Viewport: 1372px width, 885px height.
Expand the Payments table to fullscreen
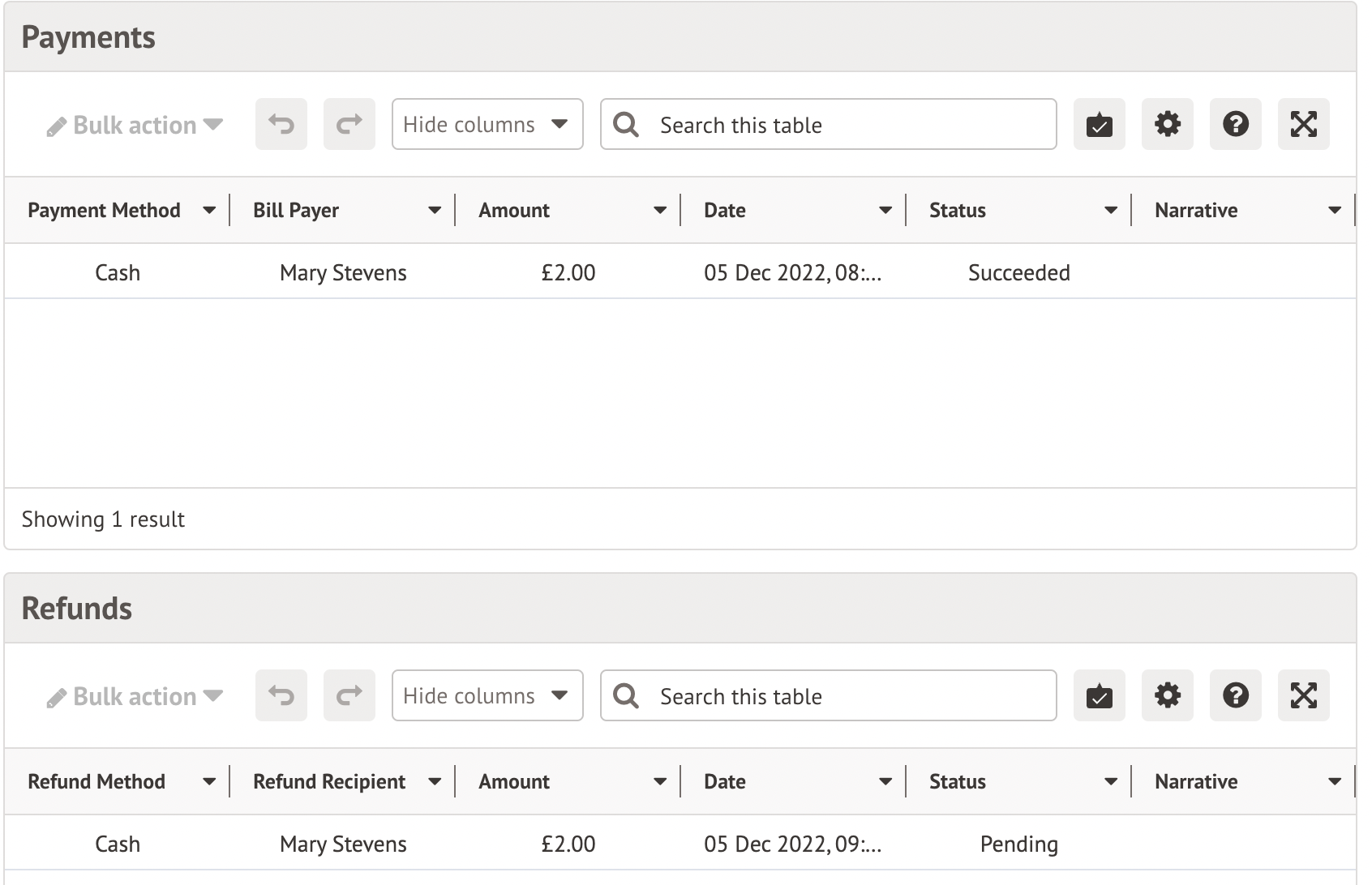(1303, 125)
